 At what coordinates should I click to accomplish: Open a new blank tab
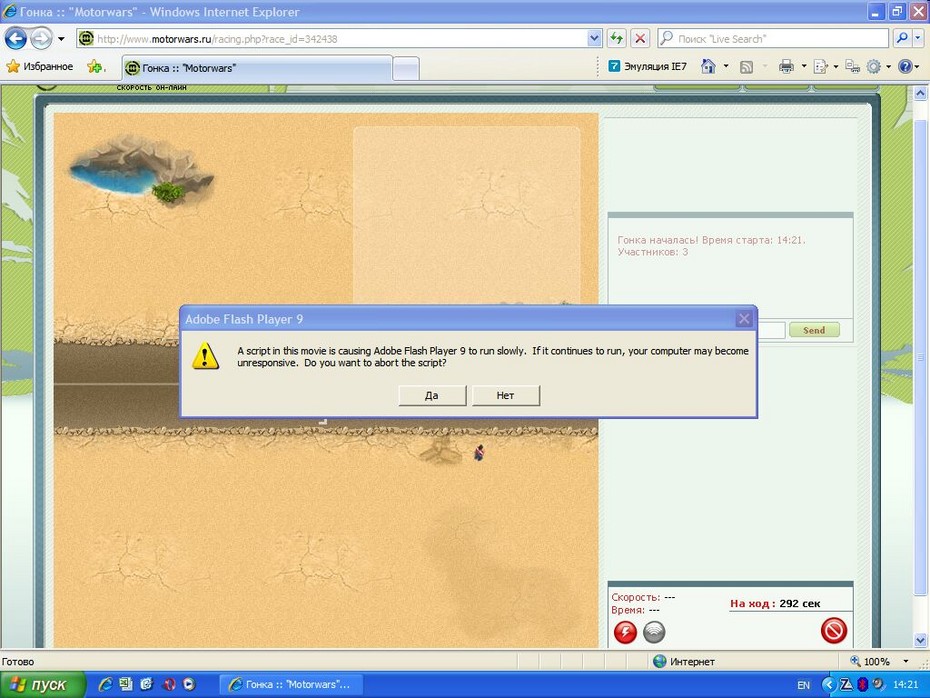click(406, 69)
